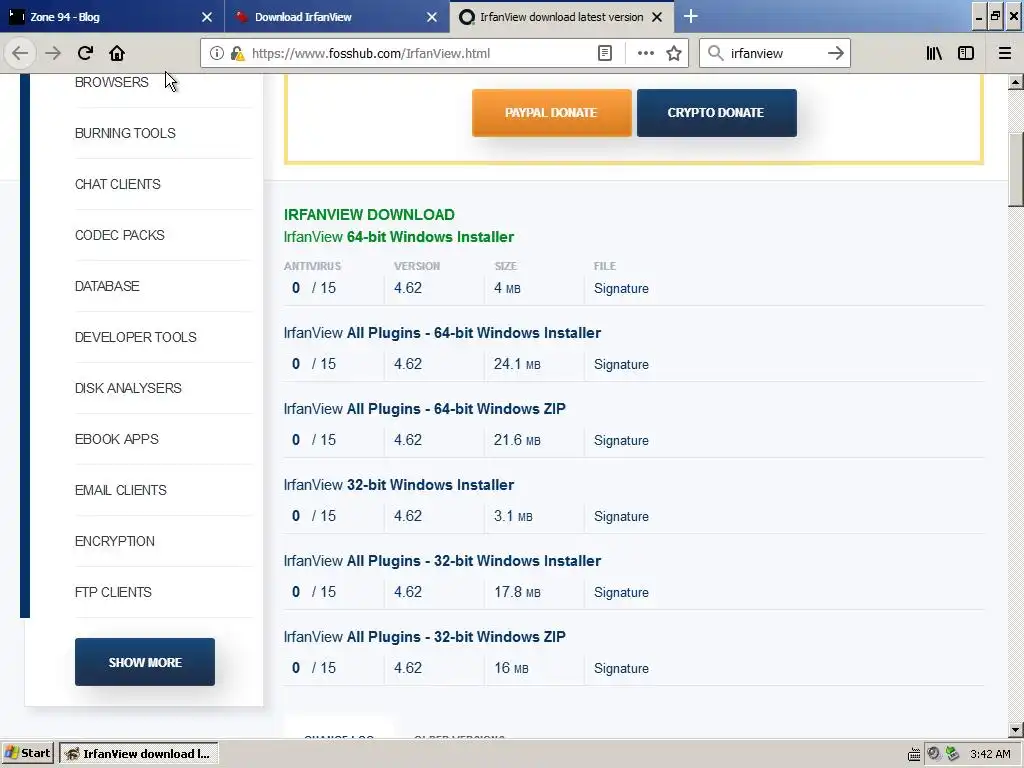
Task: Open Signature for the 16 MB file
Action: tap(621, 668)
